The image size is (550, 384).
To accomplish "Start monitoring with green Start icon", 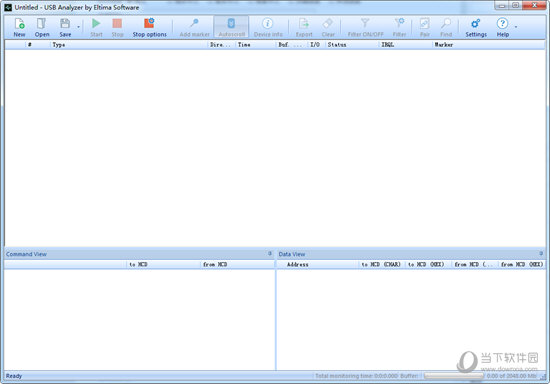I will click(96, 27).
